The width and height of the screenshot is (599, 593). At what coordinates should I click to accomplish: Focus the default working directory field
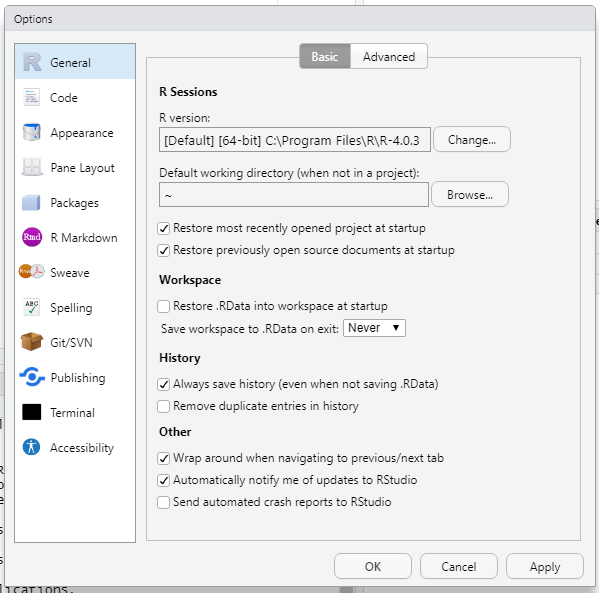click(294, 194)
